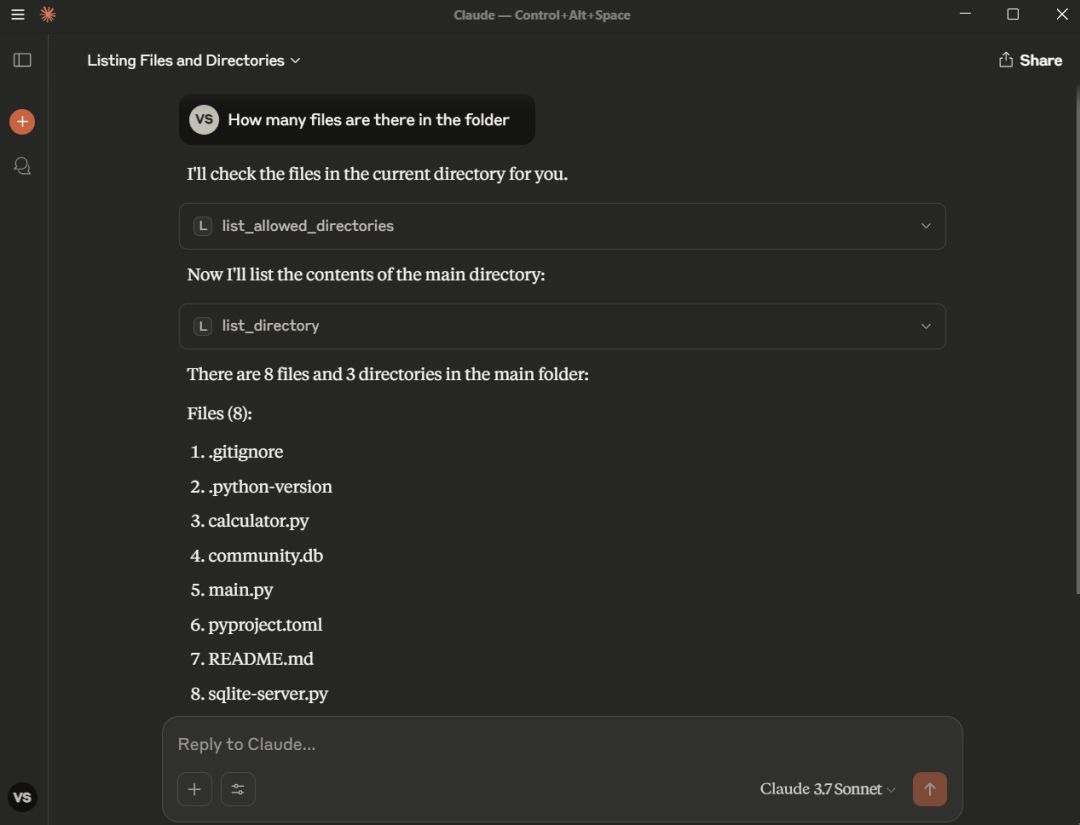This screenshot has height=825, width=1080.
Task: Click the VS profile avatar at bottom
Action: click(x=22, y=797)
